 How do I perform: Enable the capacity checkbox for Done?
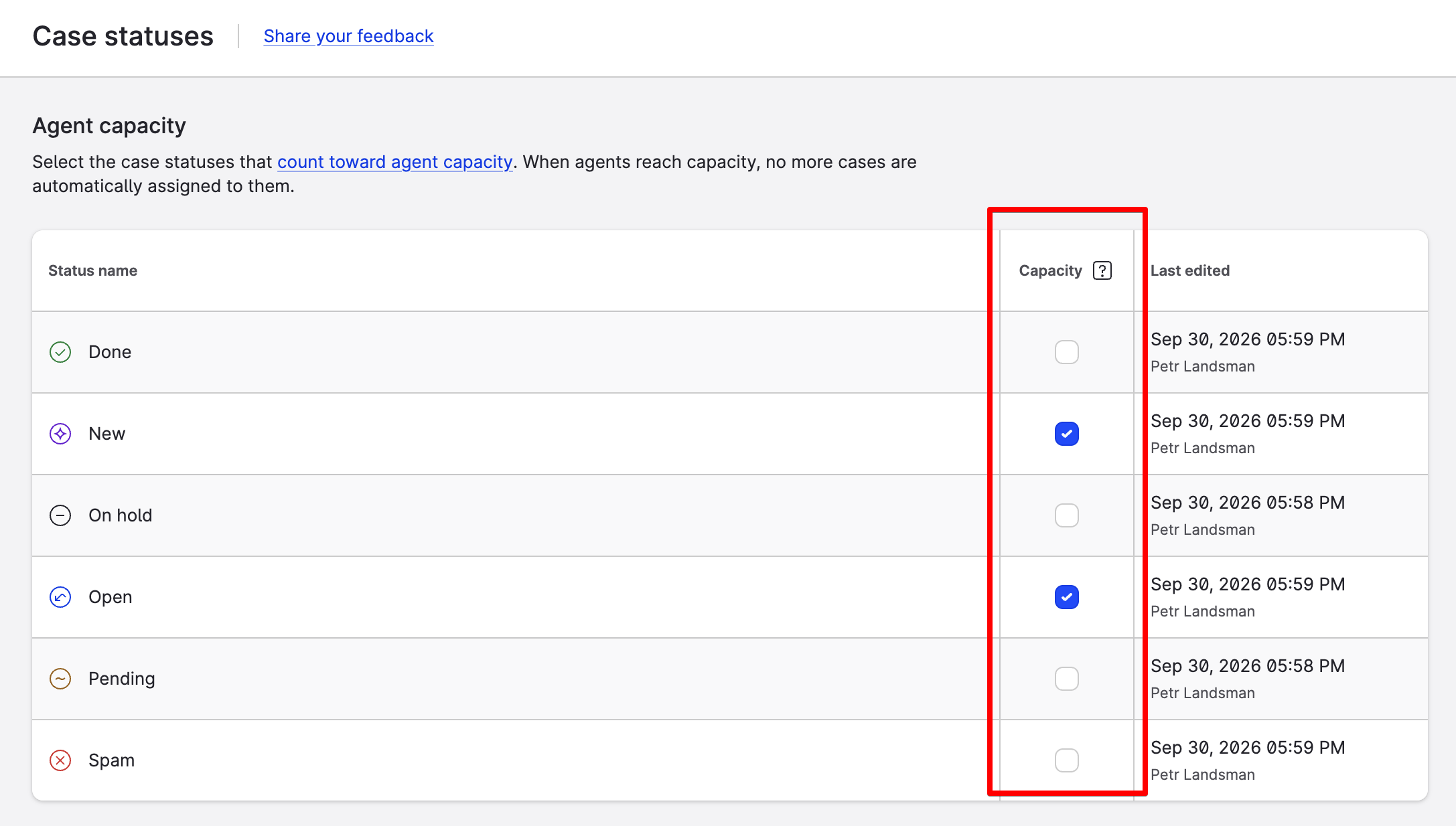pyautogui.click(x=1067, y=352)
